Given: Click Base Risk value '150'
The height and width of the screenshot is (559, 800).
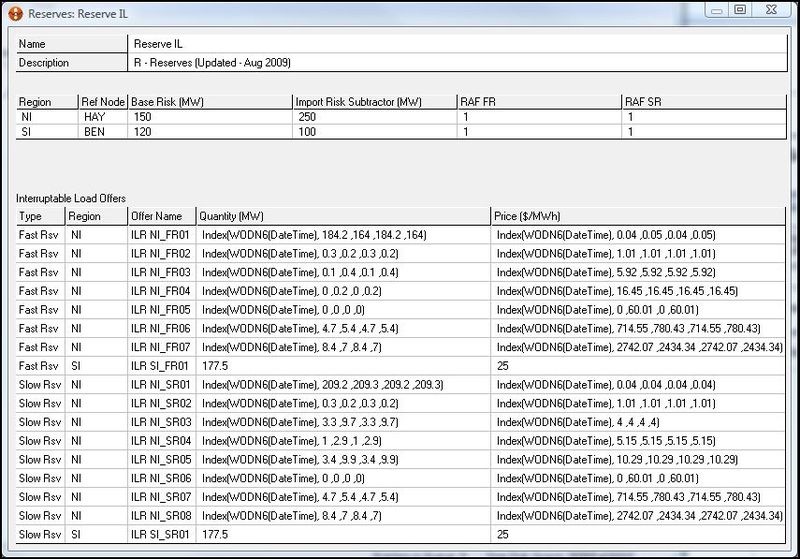Looking at the screenshot, I should pos(210,117).
